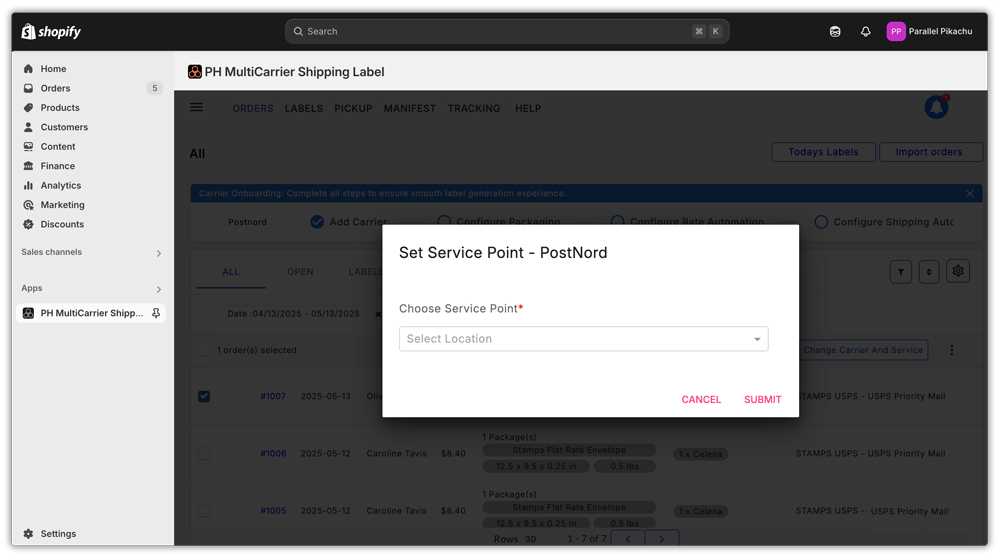Unpin the PH MultiCarrier app pin icon
Viewport: 1000px width, 560px height.
pyautogui.click(x=156, y=313)
